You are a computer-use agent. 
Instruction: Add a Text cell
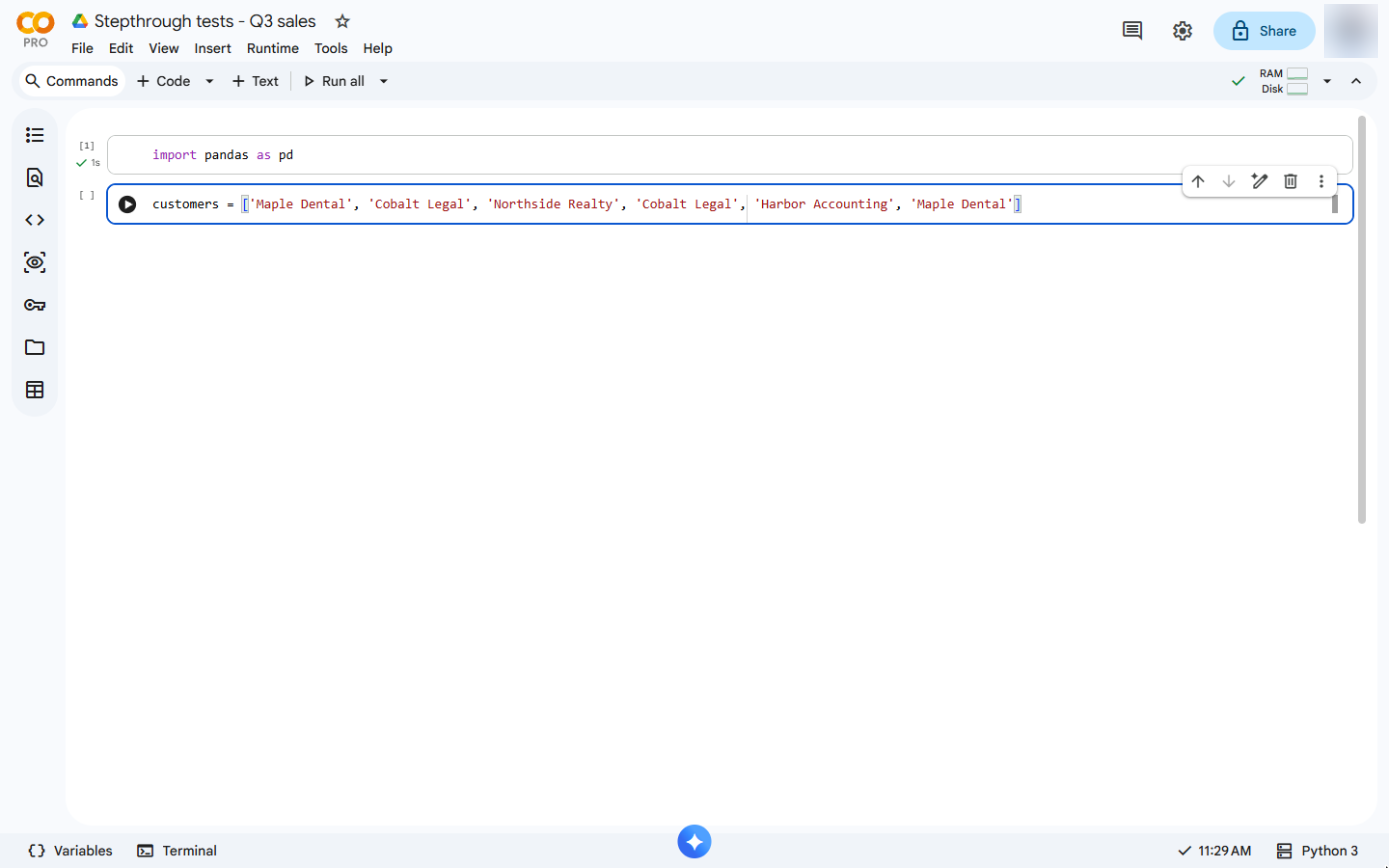click(255, 81)
